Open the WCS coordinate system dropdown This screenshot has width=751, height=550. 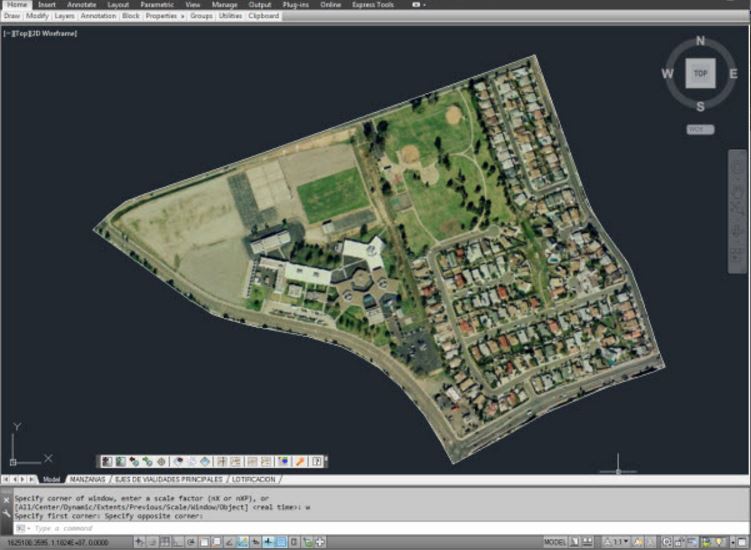(x=700, y=129)
